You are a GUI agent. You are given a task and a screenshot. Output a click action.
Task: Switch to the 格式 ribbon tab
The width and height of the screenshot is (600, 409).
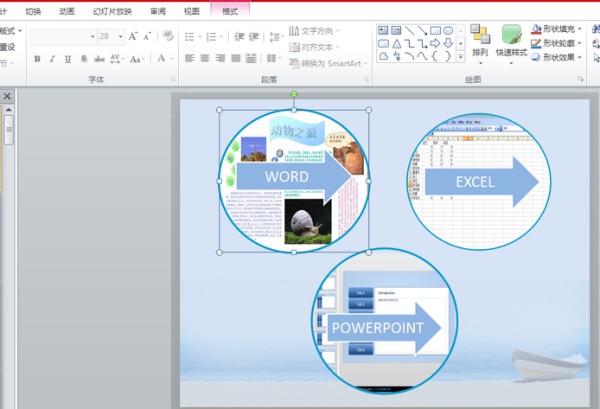(230, 11)
